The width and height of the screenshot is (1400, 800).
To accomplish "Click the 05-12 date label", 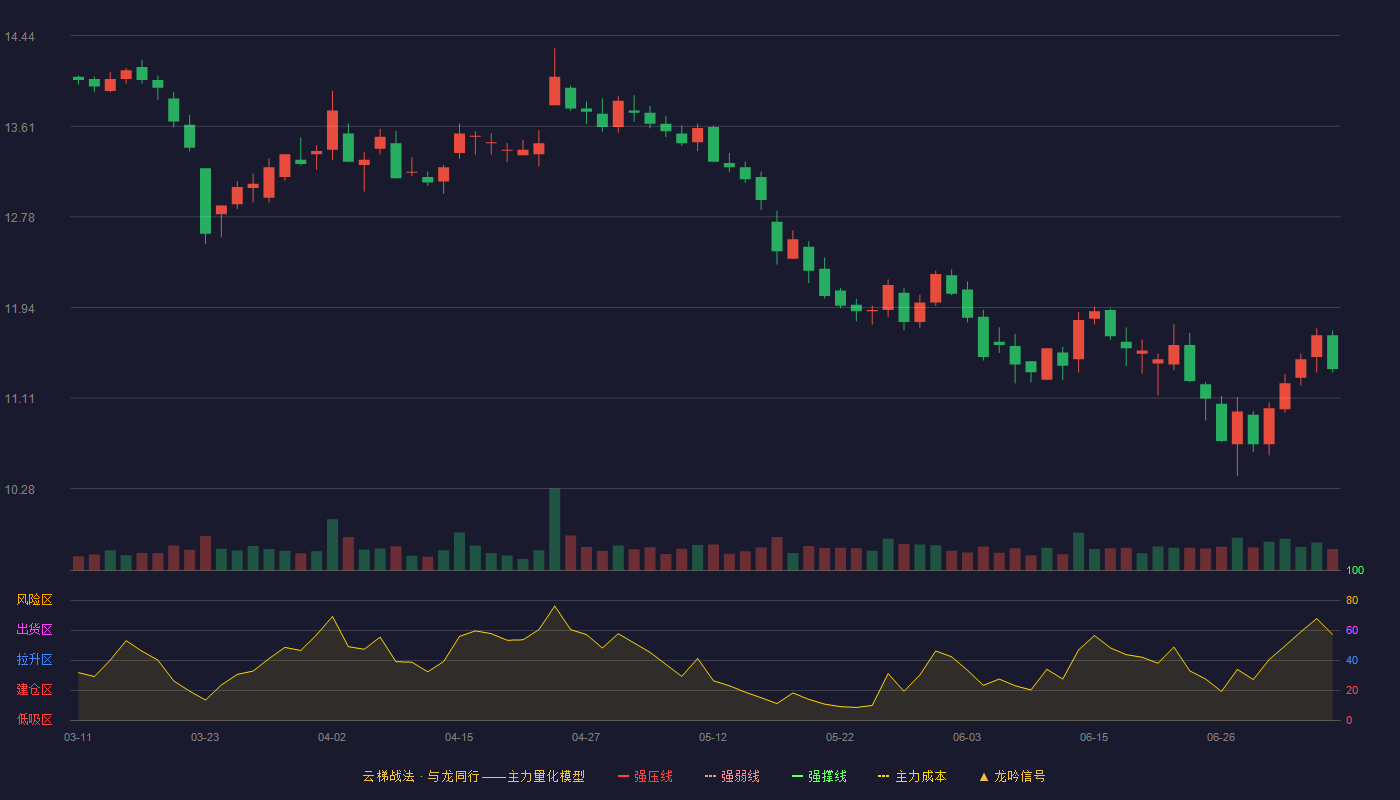I will click(713, 737).
